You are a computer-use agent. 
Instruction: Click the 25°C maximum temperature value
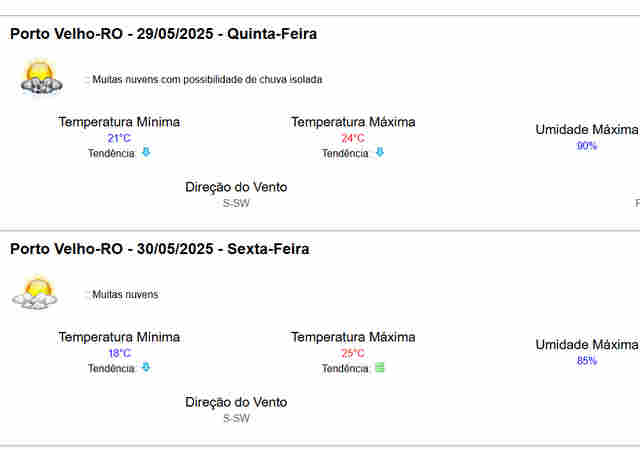(353, 353)
